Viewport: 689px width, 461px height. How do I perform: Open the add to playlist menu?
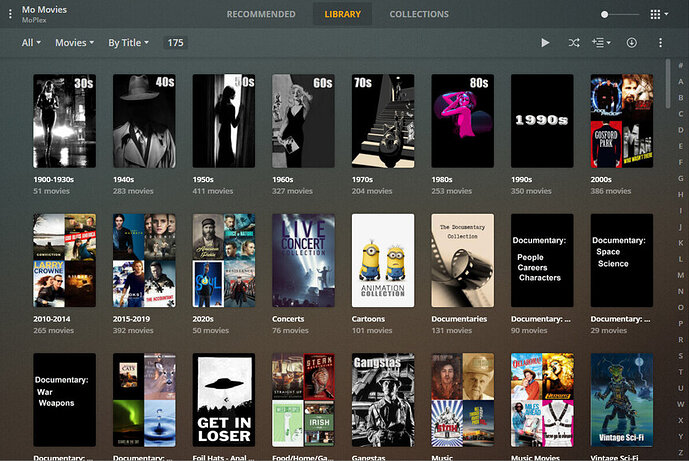[x=601, y=43]
